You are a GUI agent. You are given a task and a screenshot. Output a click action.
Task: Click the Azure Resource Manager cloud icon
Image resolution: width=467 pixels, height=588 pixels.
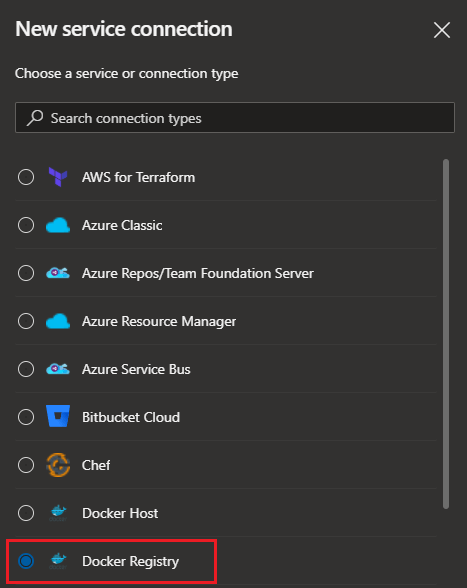58,321
